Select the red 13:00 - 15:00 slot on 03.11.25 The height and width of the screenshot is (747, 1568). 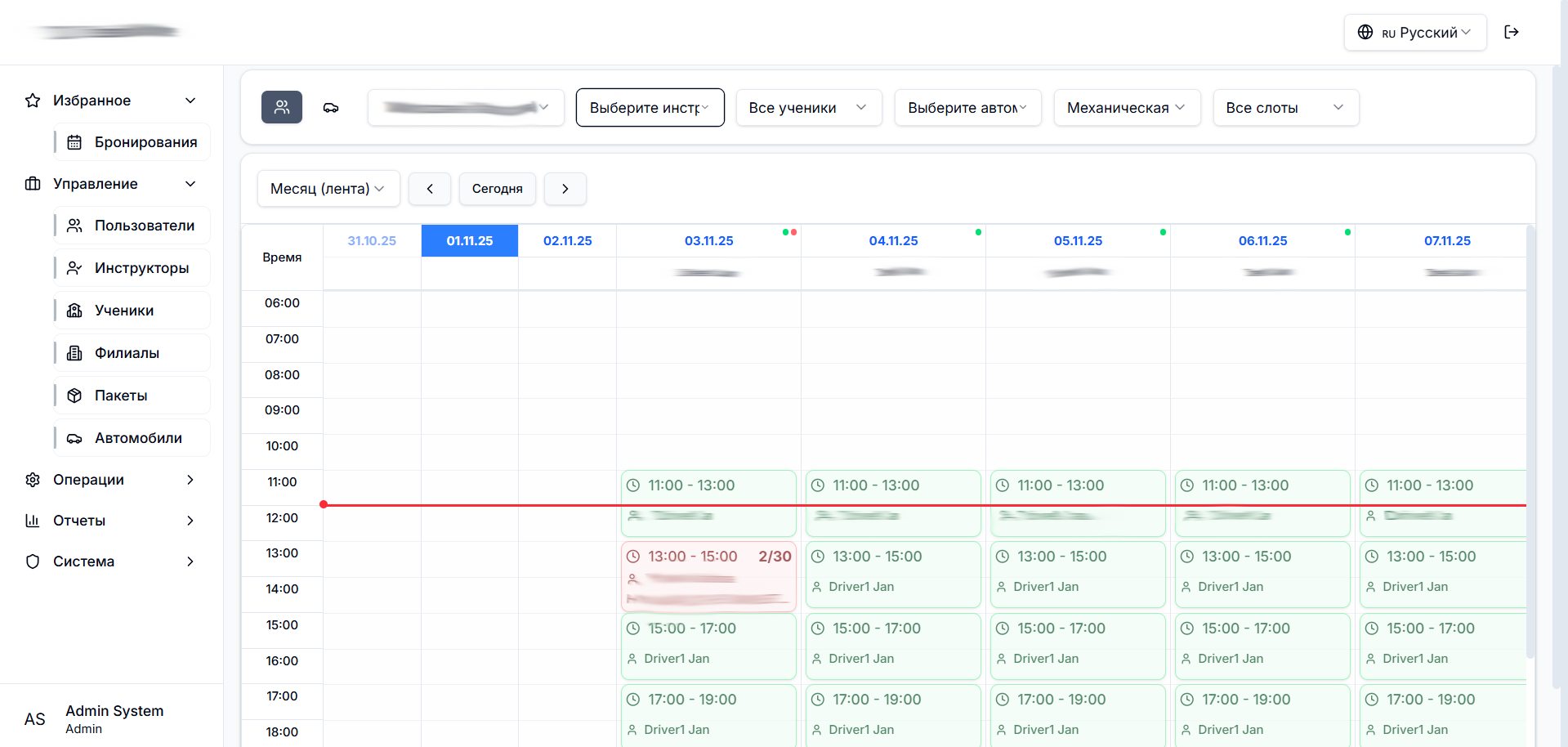point(708,576)
